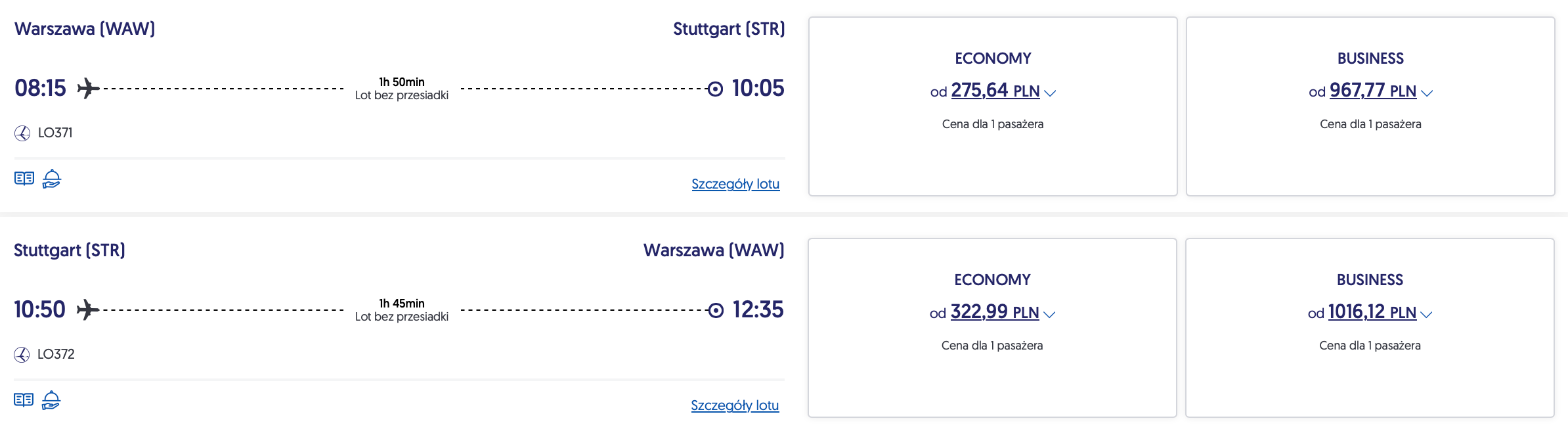1568x433 pixels.
Task: Click the arrival marker icon before 10:05
Action: click(715, 89)
